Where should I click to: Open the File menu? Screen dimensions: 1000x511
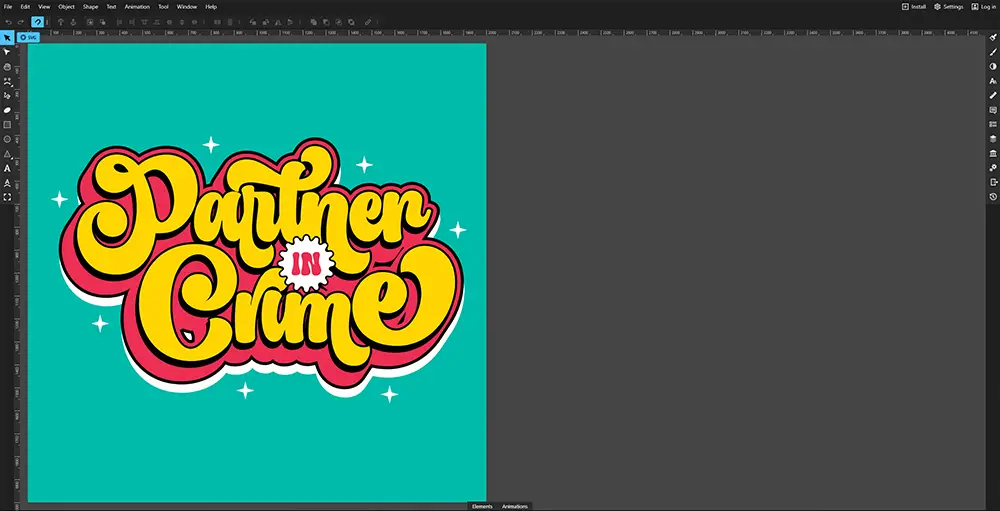(7, 6)
